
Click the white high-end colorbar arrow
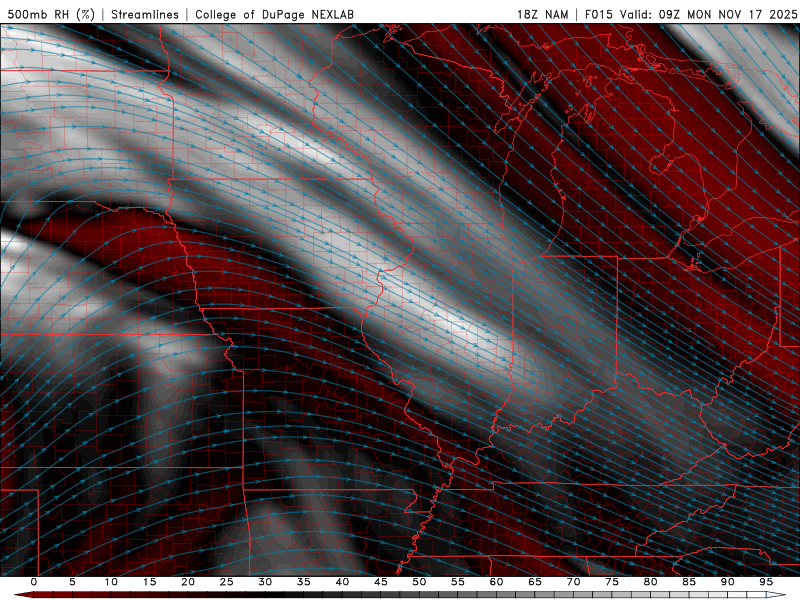coord(776,595)
